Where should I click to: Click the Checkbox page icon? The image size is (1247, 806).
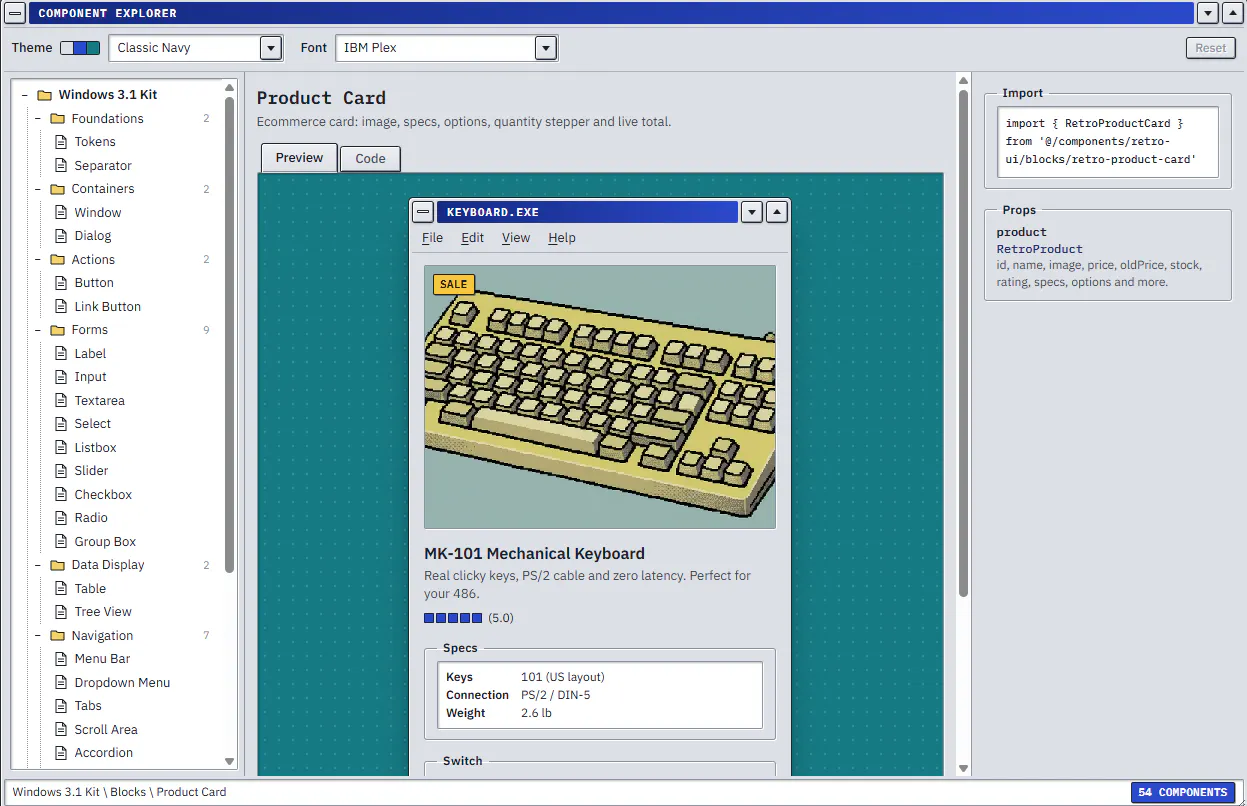point(60,495)
